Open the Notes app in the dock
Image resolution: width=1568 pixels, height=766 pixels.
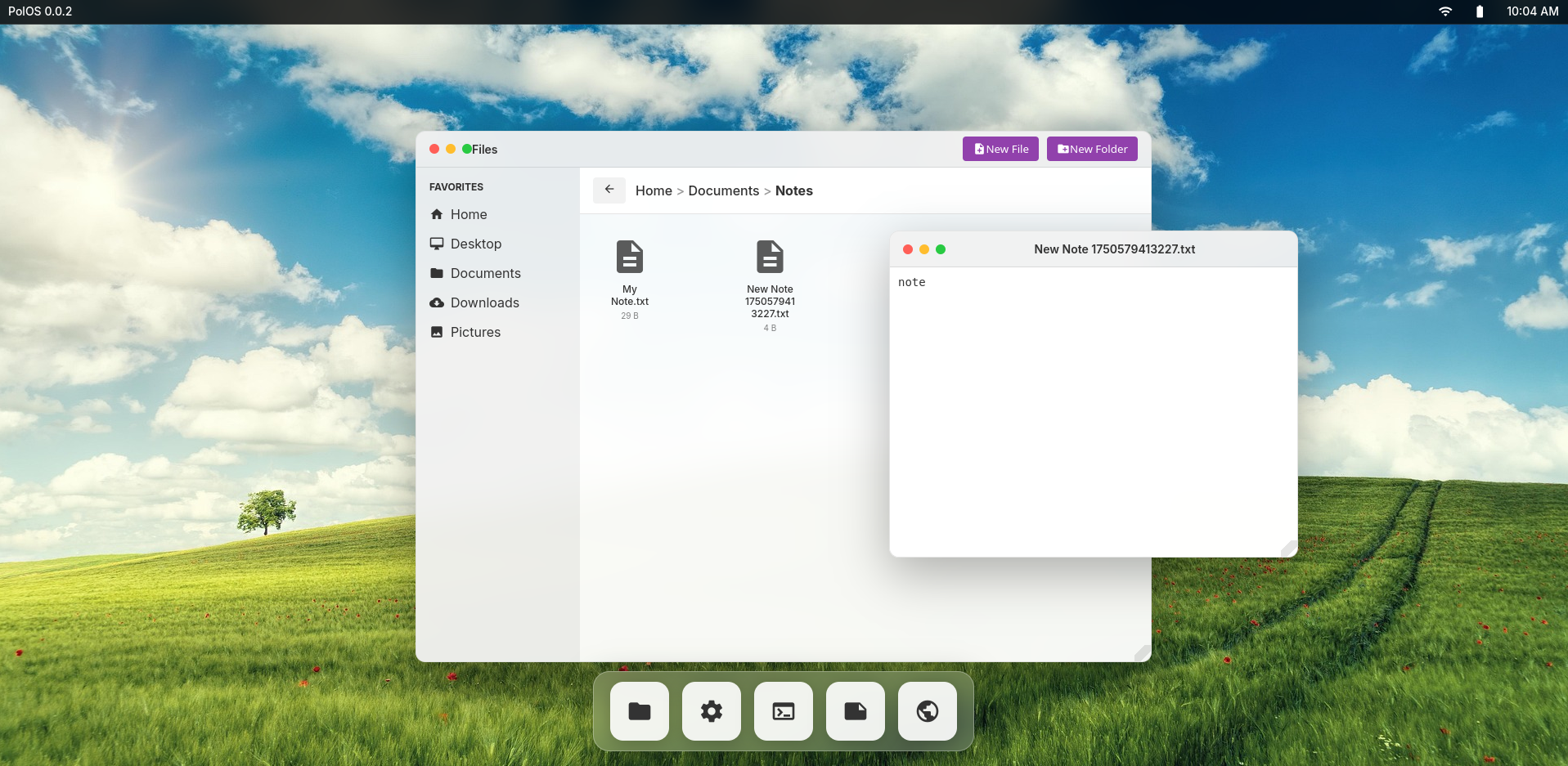click(x=856, y=711)
